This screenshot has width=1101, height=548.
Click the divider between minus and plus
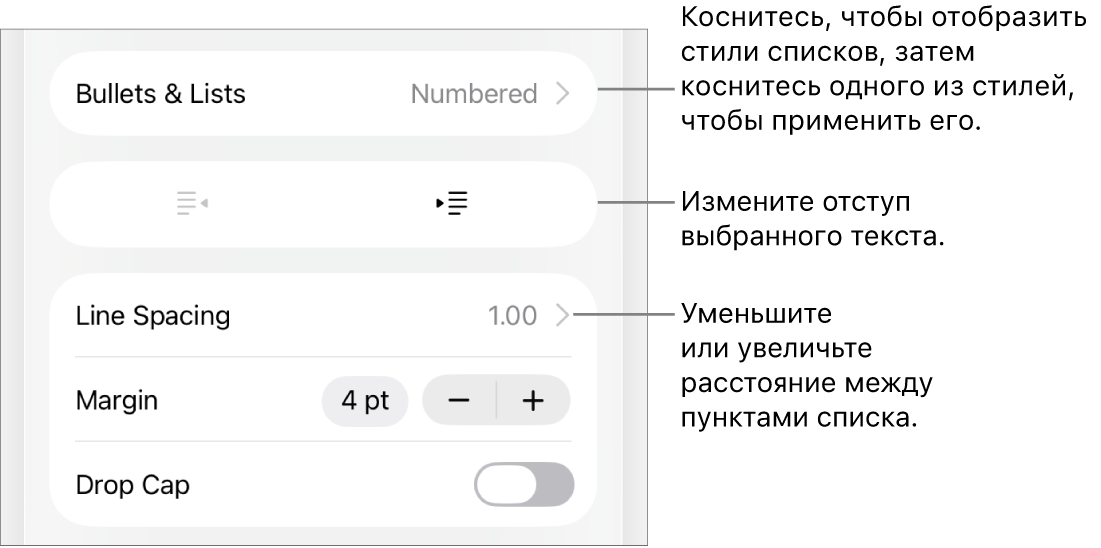point(496,401)
